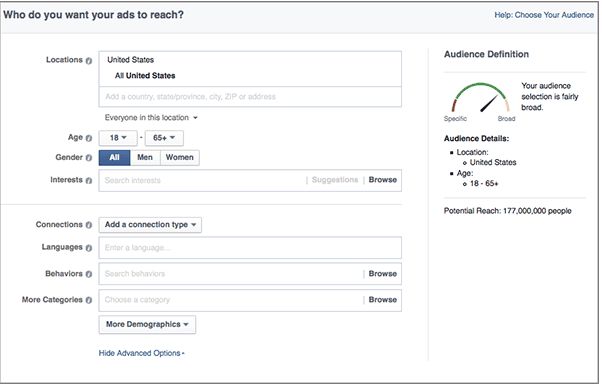Click the Languages info icon
The width and height of the screenshot is (602, 384).
pyautogui.click(x=89, y=248)
